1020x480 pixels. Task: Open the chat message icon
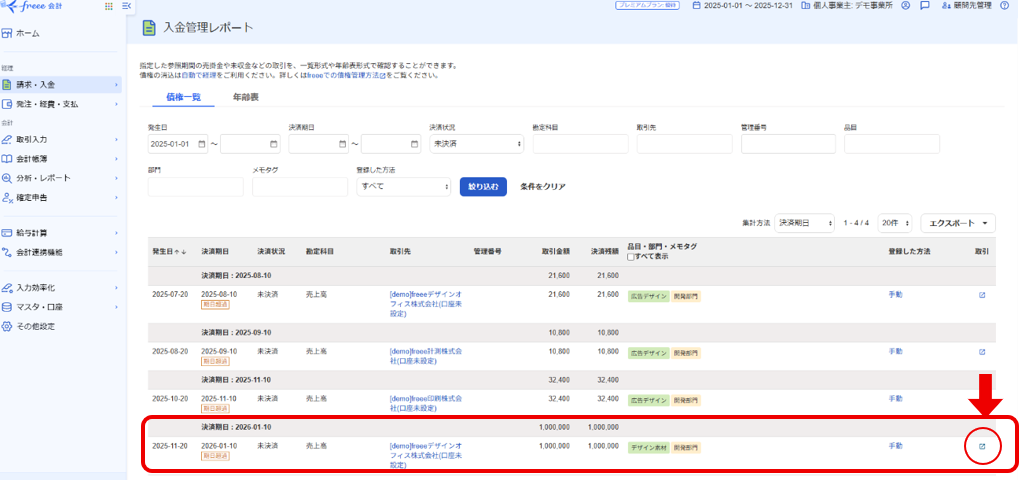pyautogui.click(x=924, y=5)
